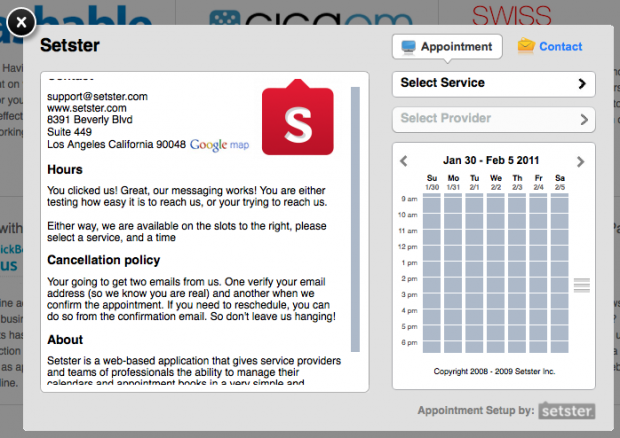Click the Appointment tab monitor icon
Viewport: 620px width, 438px height.
[408, 47]
